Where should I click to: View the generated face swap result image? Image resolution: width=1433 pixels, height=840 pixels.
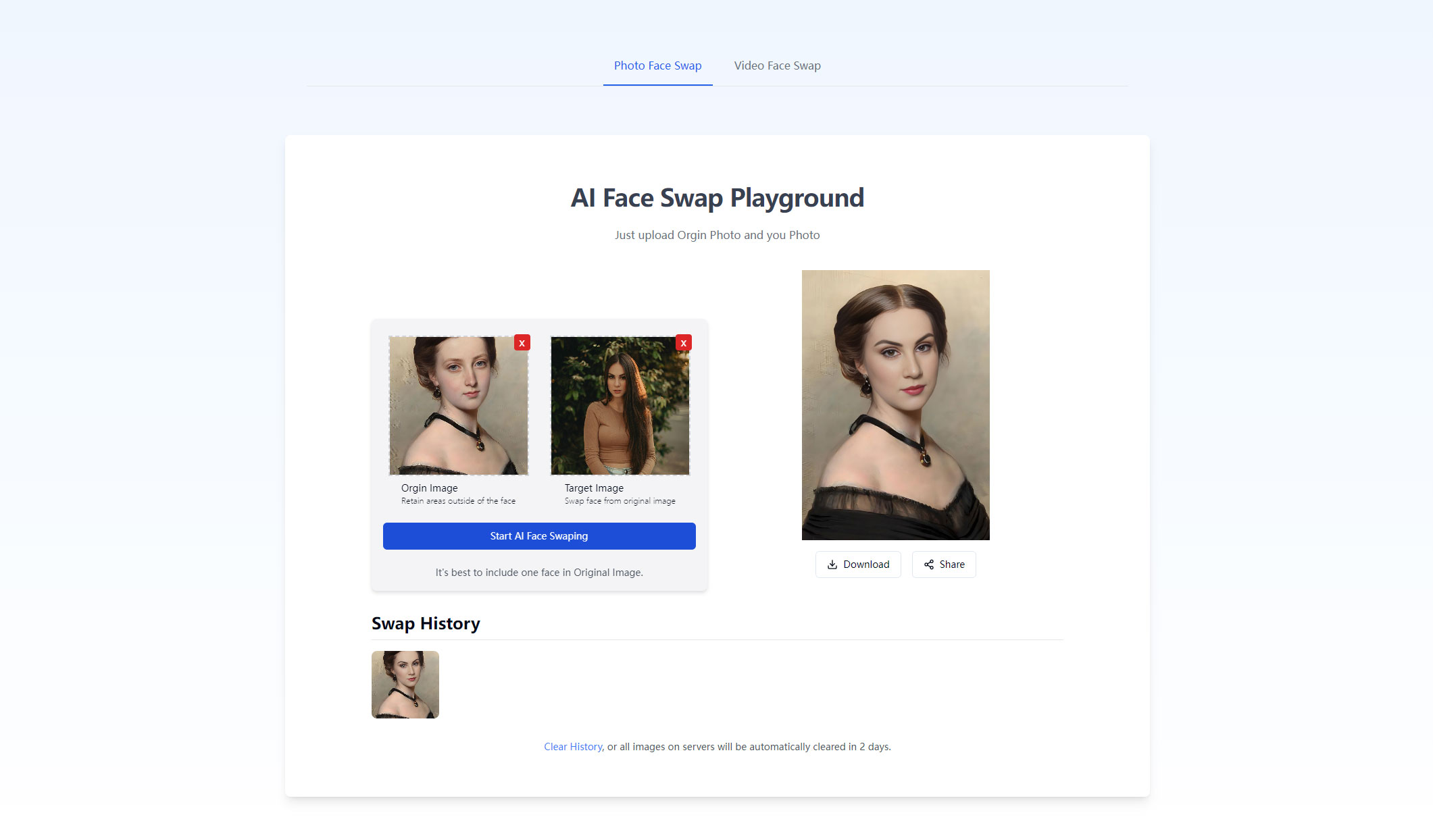[895, 404]
